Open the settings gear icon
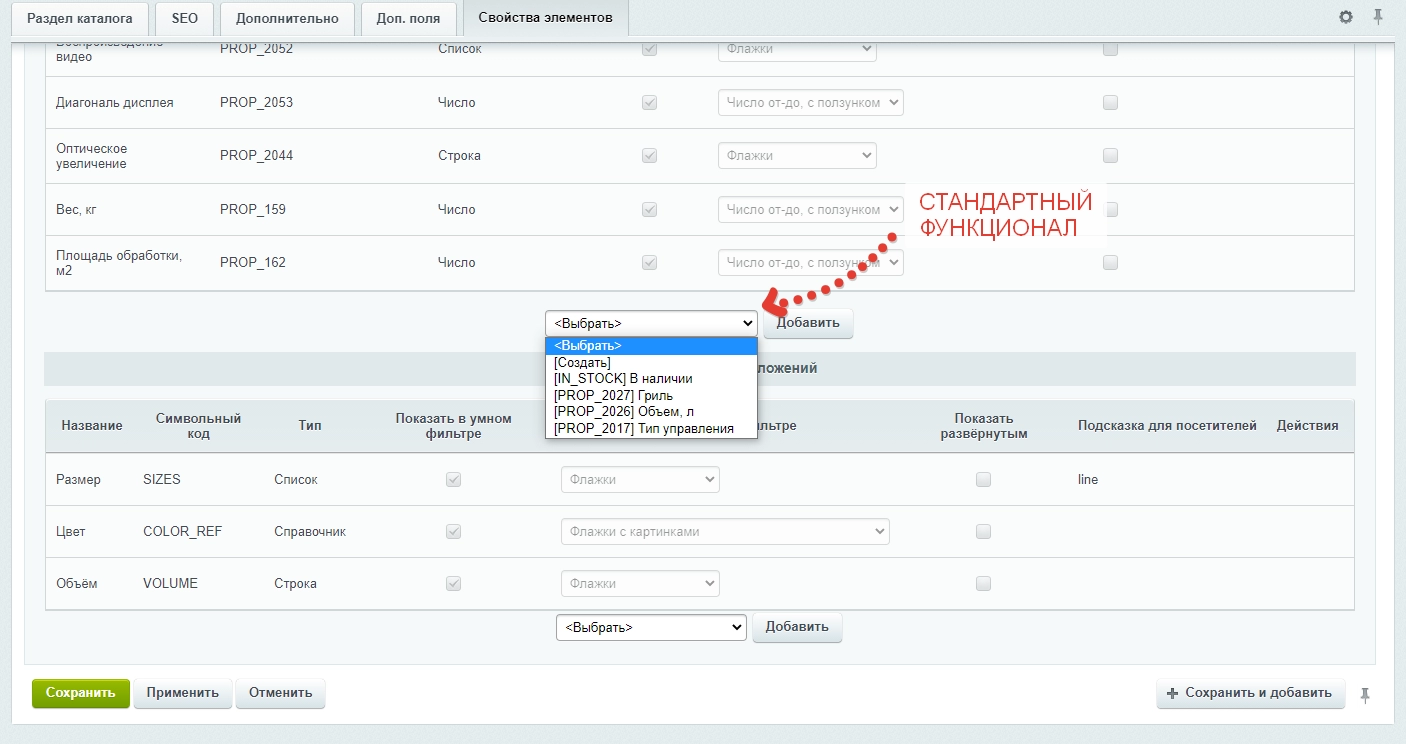The height and width of the screenshot is (744, 1406). (1345, 17)
